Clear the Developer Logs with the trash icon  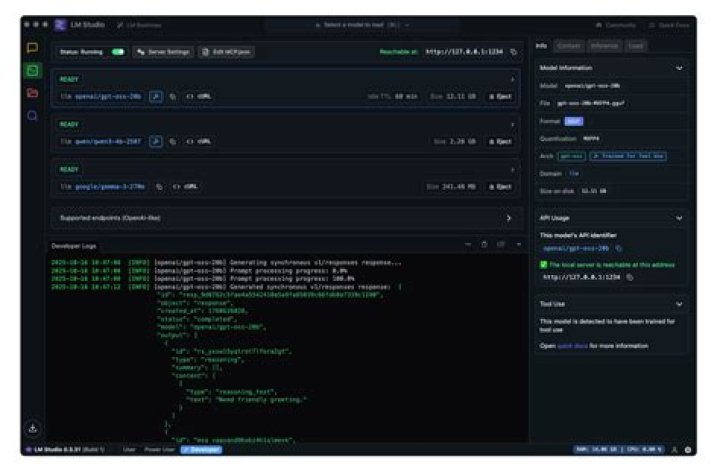(484, 244)
